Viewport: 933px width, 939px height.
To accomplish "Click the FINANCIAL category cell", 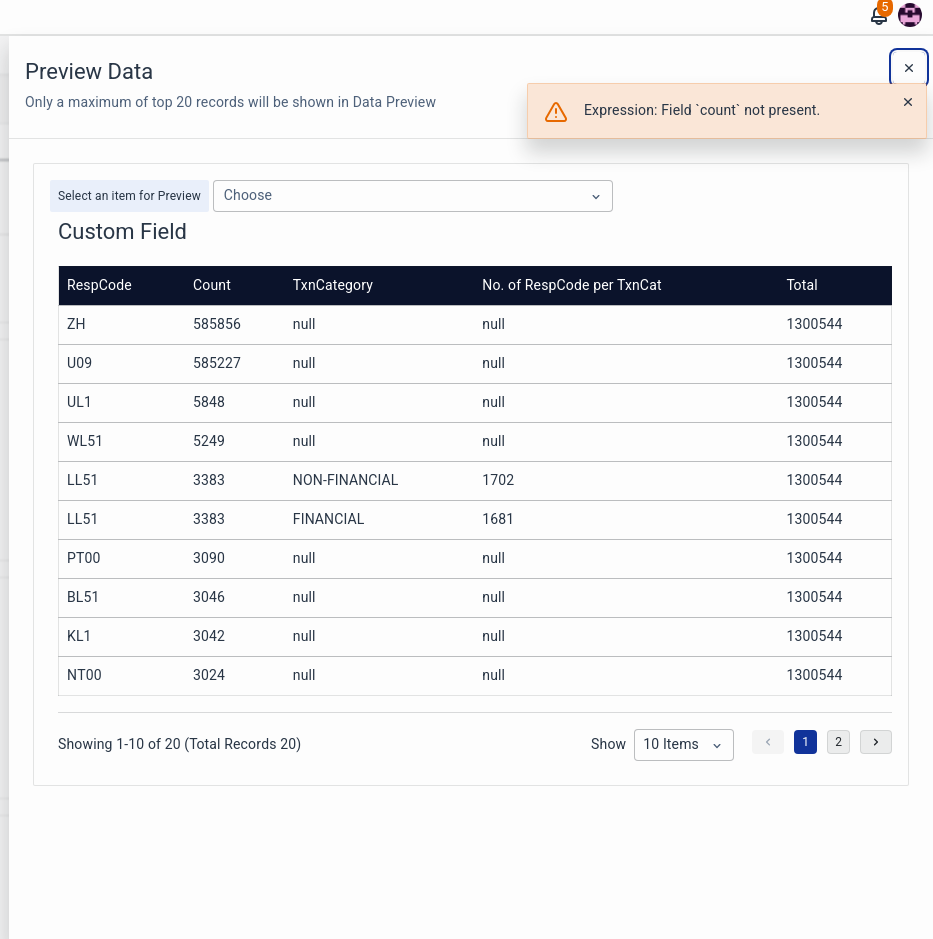I will coord(328,519).
